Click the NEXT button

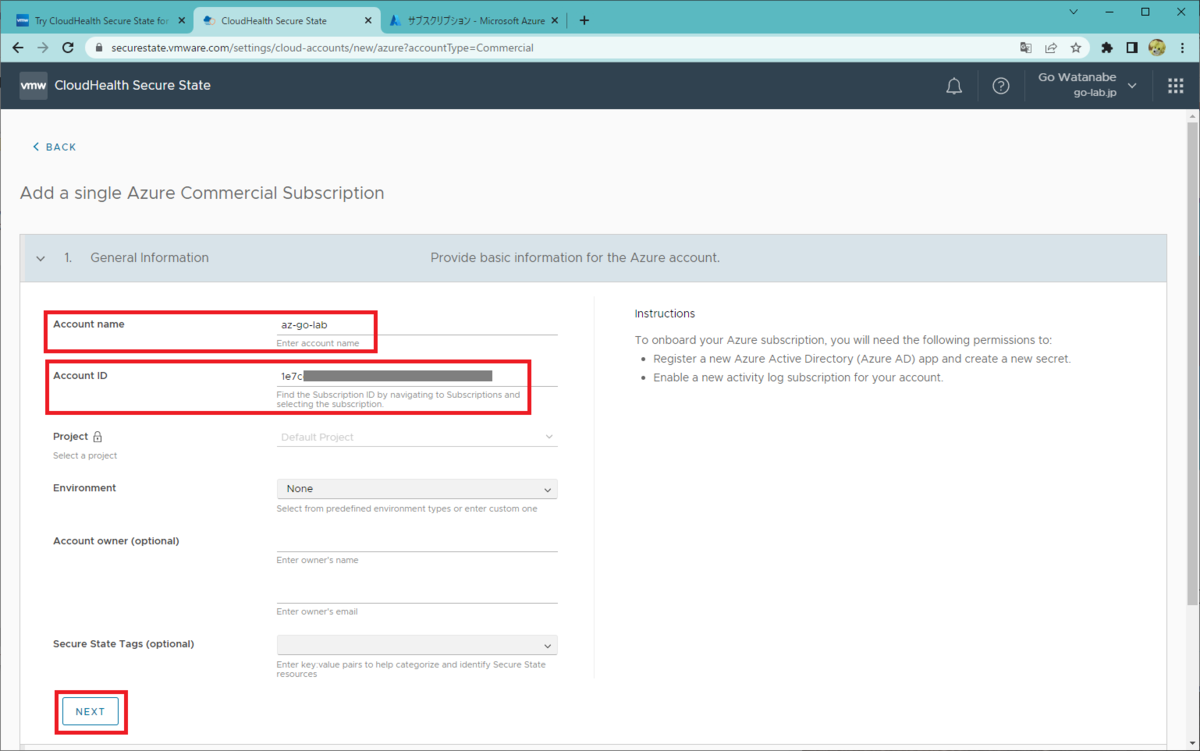[x=90, y=712]
